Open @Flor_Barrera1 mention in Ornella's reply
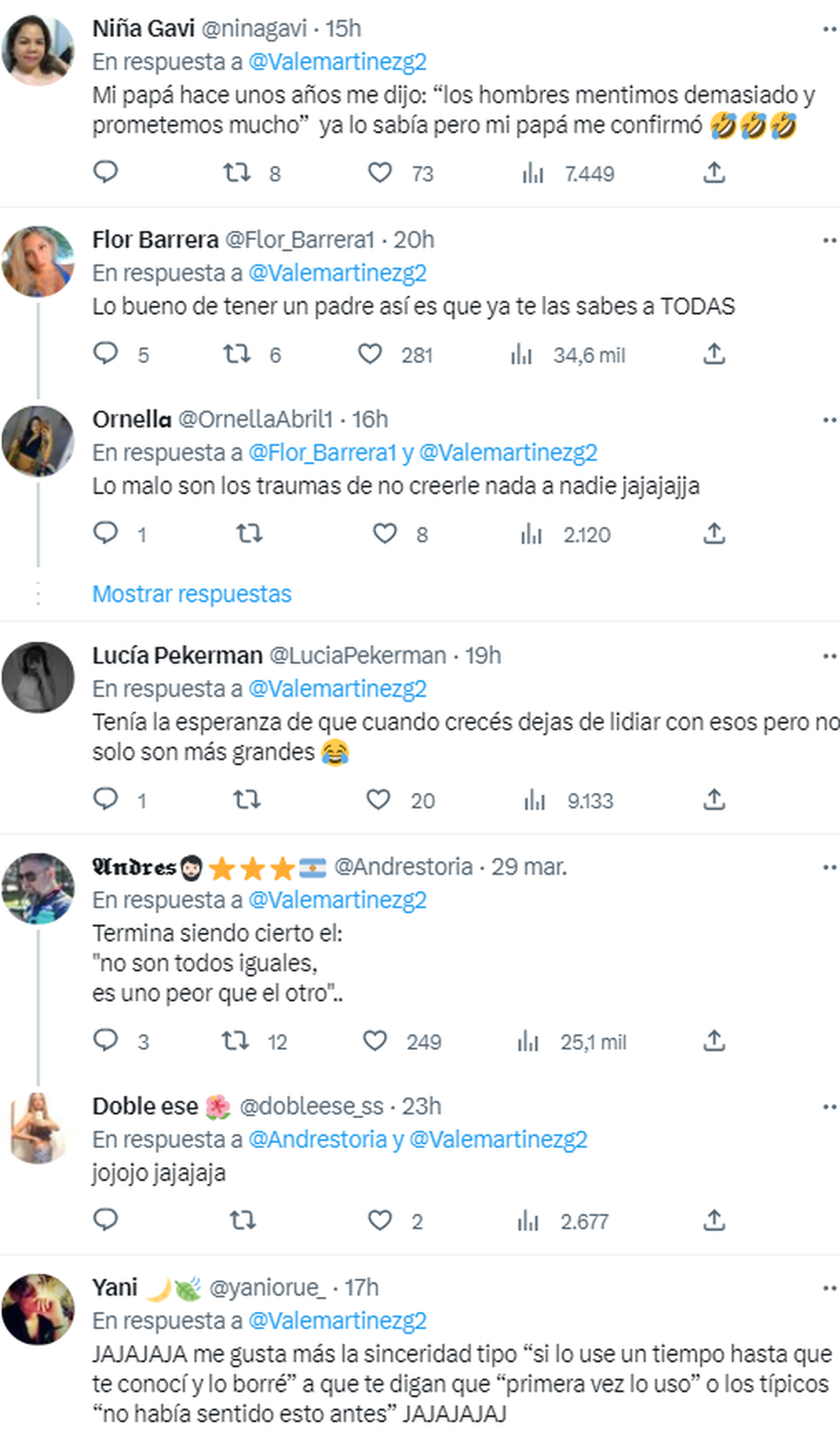The width and height of the screenshot is (840, 1442). coord(323,453)
